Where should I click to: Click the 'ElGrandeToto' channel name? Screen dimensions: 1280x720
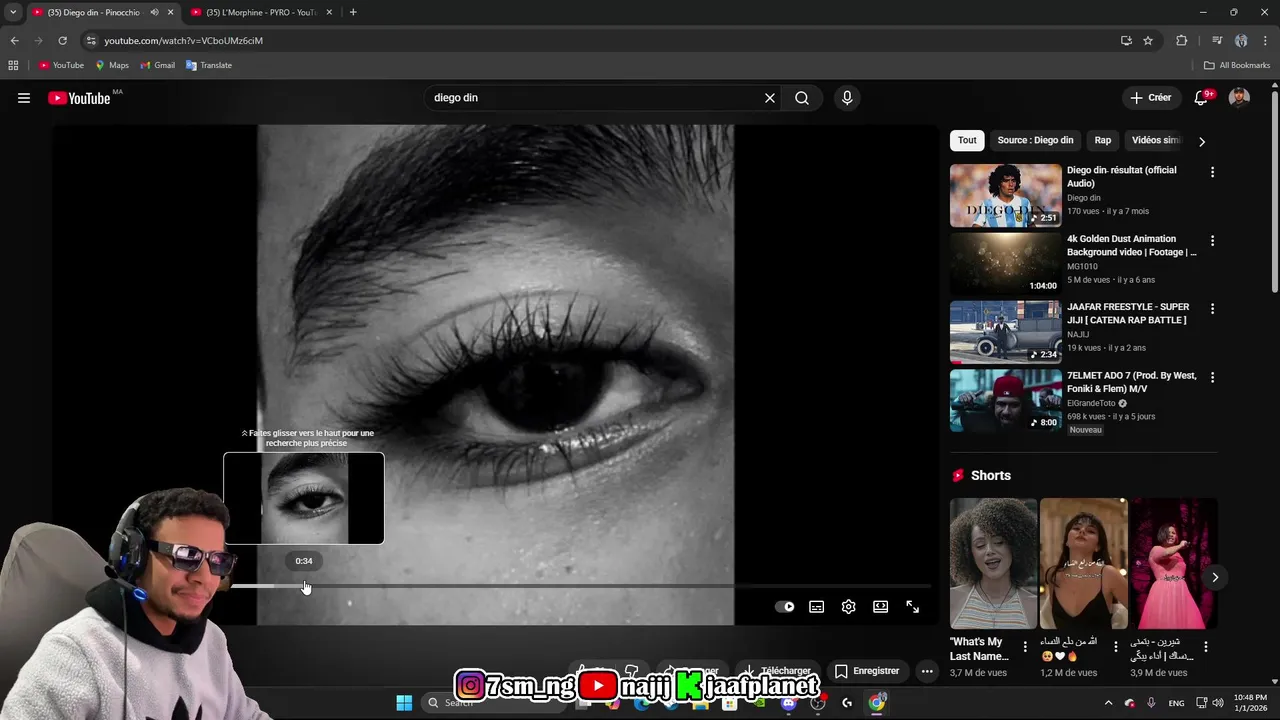pos(1092,403)
